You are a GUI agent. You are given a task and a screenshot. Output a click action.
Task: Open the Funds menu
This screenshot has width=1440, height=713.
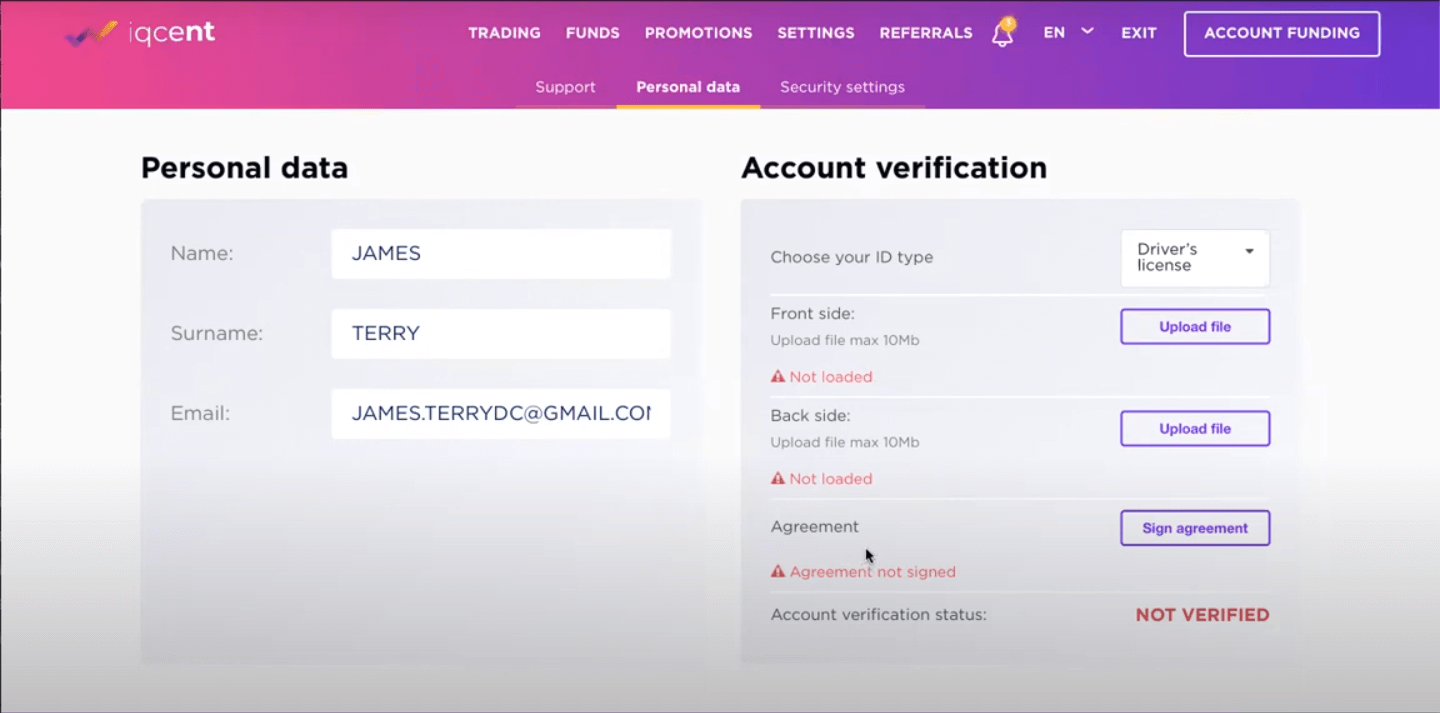[592, 33]
